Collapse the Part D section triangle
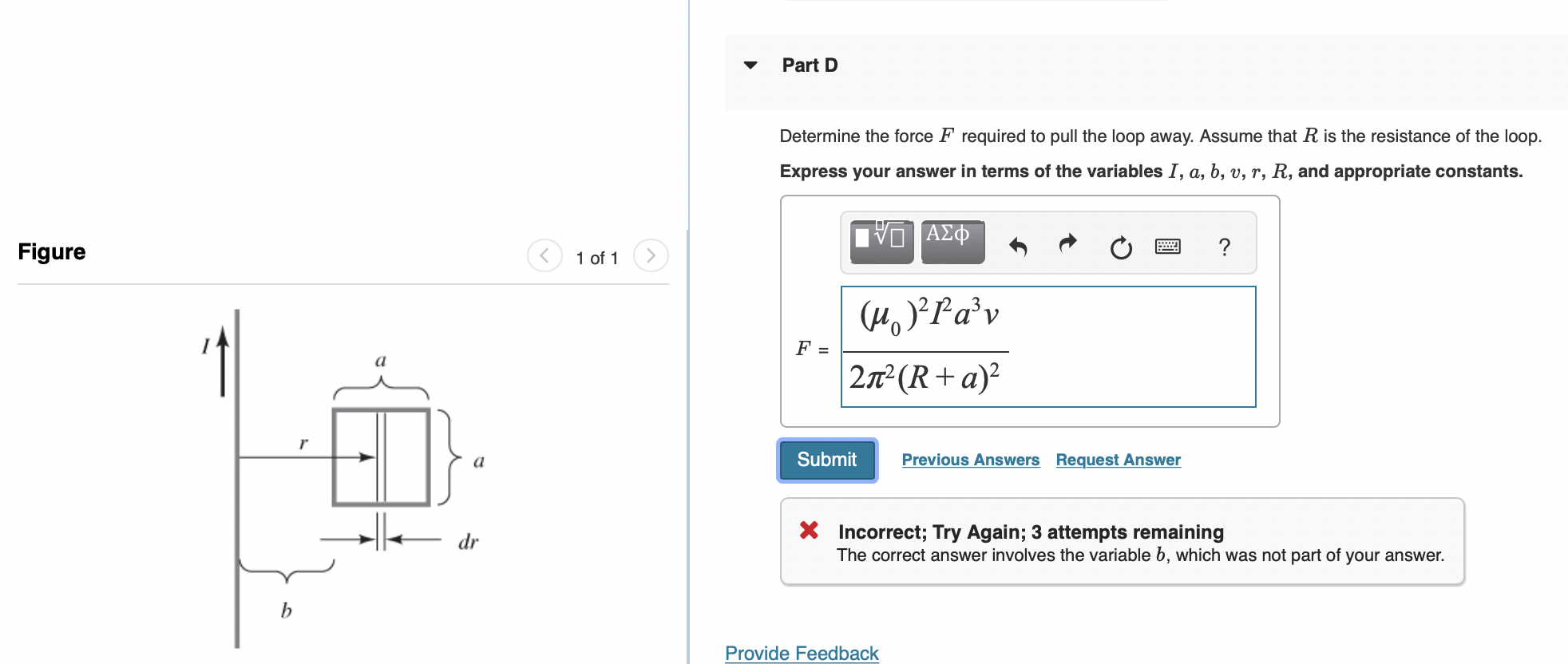 750,65
